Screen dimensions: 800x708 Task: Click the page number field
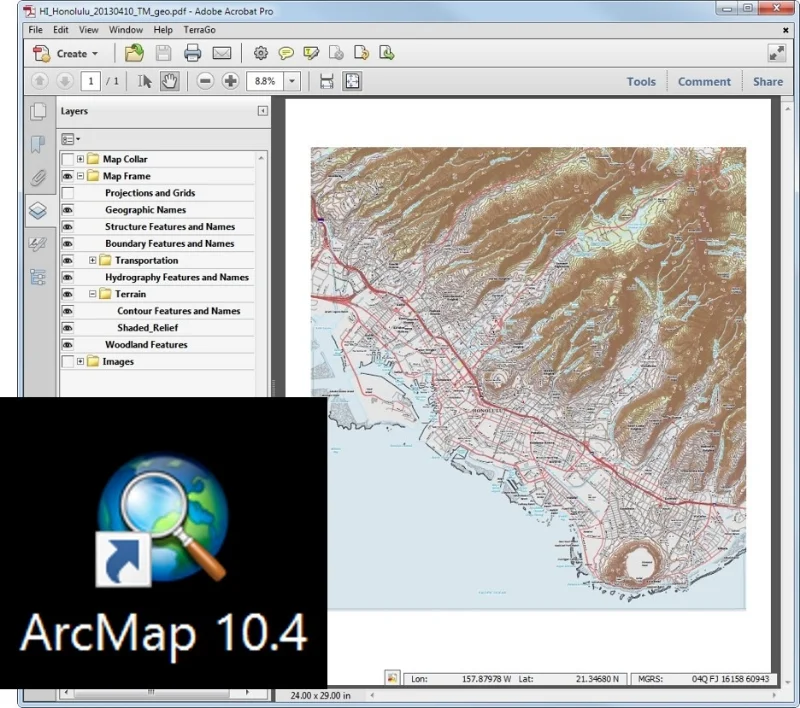tap(91, 81)
